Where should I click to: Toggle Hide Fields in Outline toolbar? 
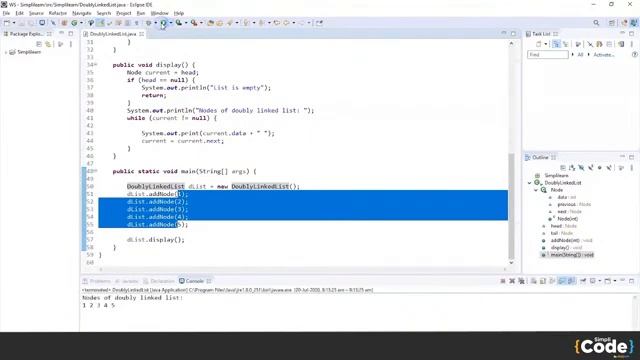(581, 167)
